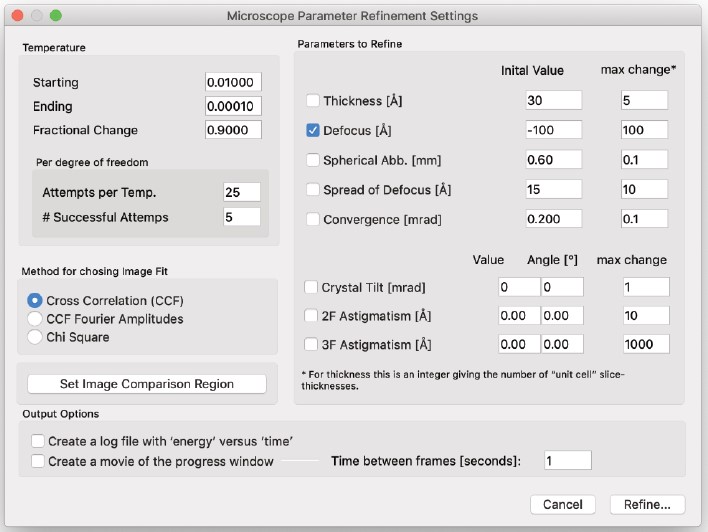Select the Chi Square radio button
The height and width of the screenshot is (532, 708).
tap(35, 337)
